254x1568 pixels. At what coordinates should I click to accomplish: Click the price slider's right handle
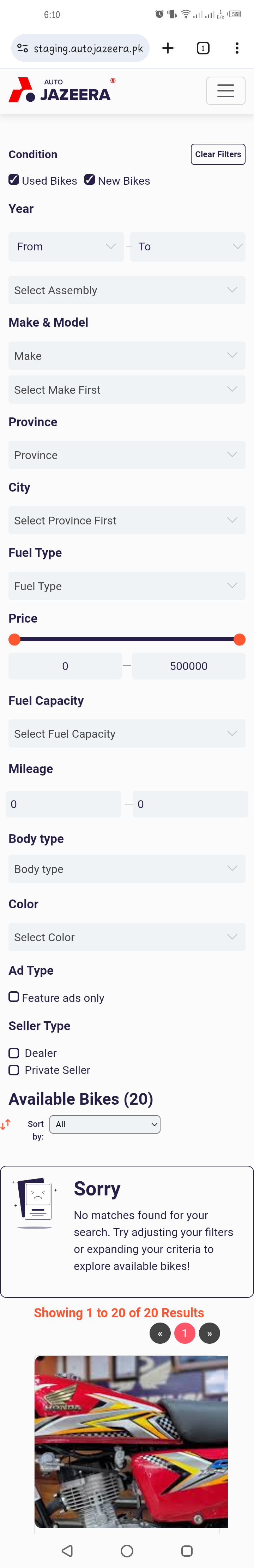pos(240,639)
